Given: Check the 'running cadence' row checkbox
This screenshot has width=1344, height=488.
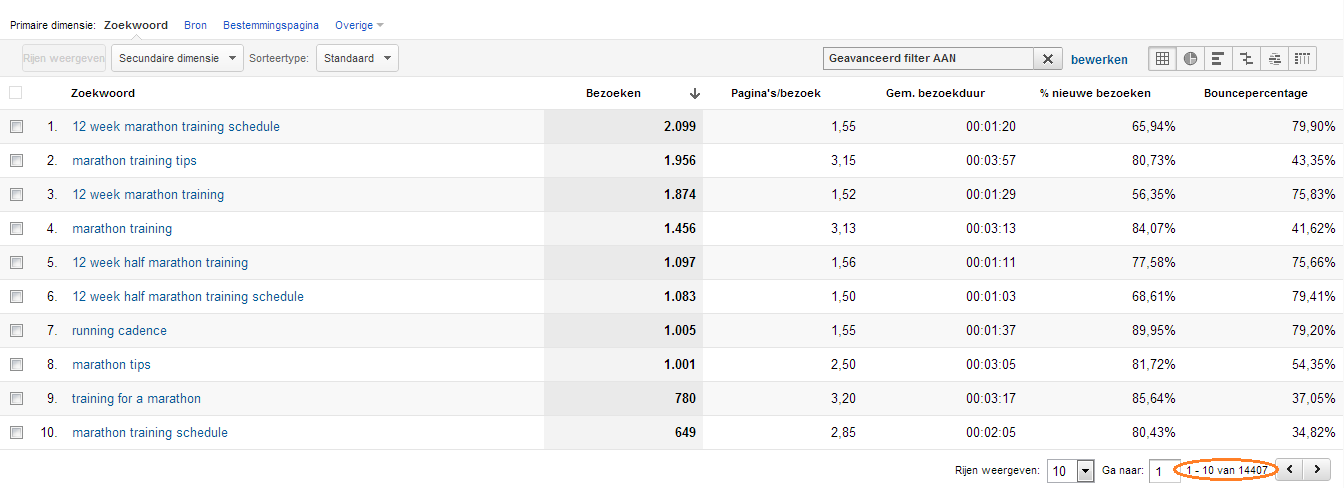Looking at the screenshot, I should (15, 331).
